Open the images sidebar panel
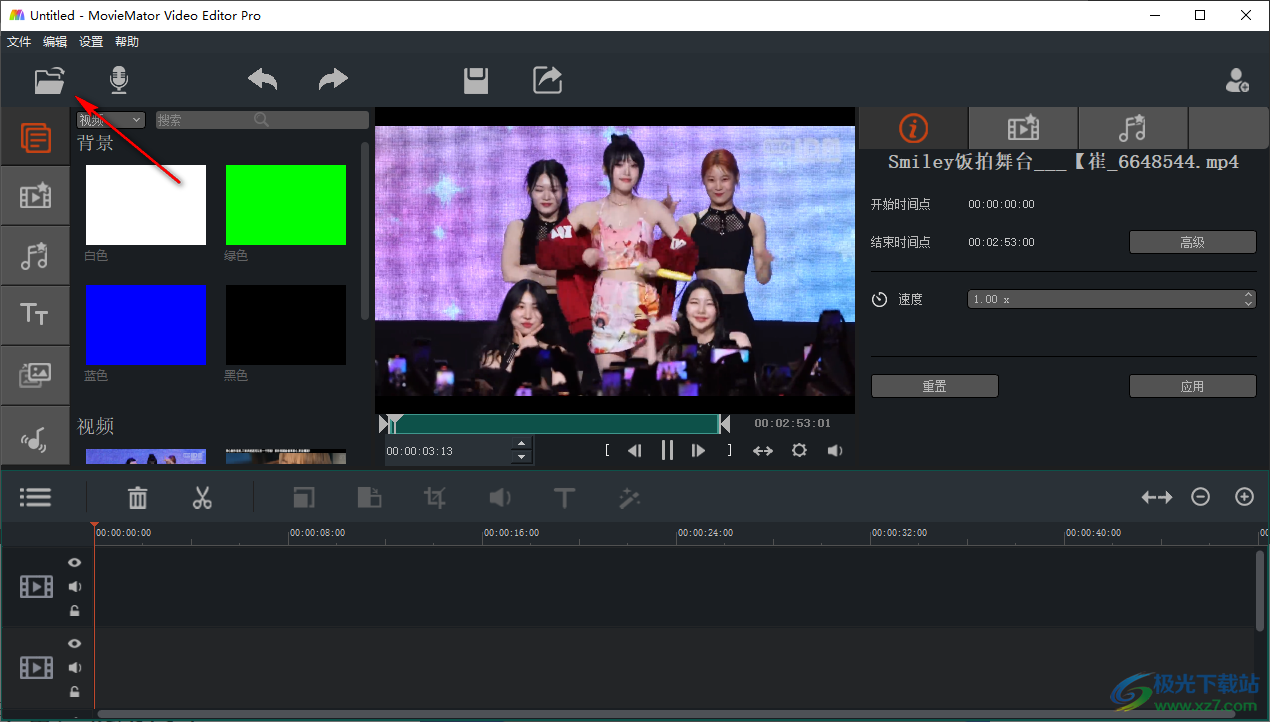 click(35, 376)
